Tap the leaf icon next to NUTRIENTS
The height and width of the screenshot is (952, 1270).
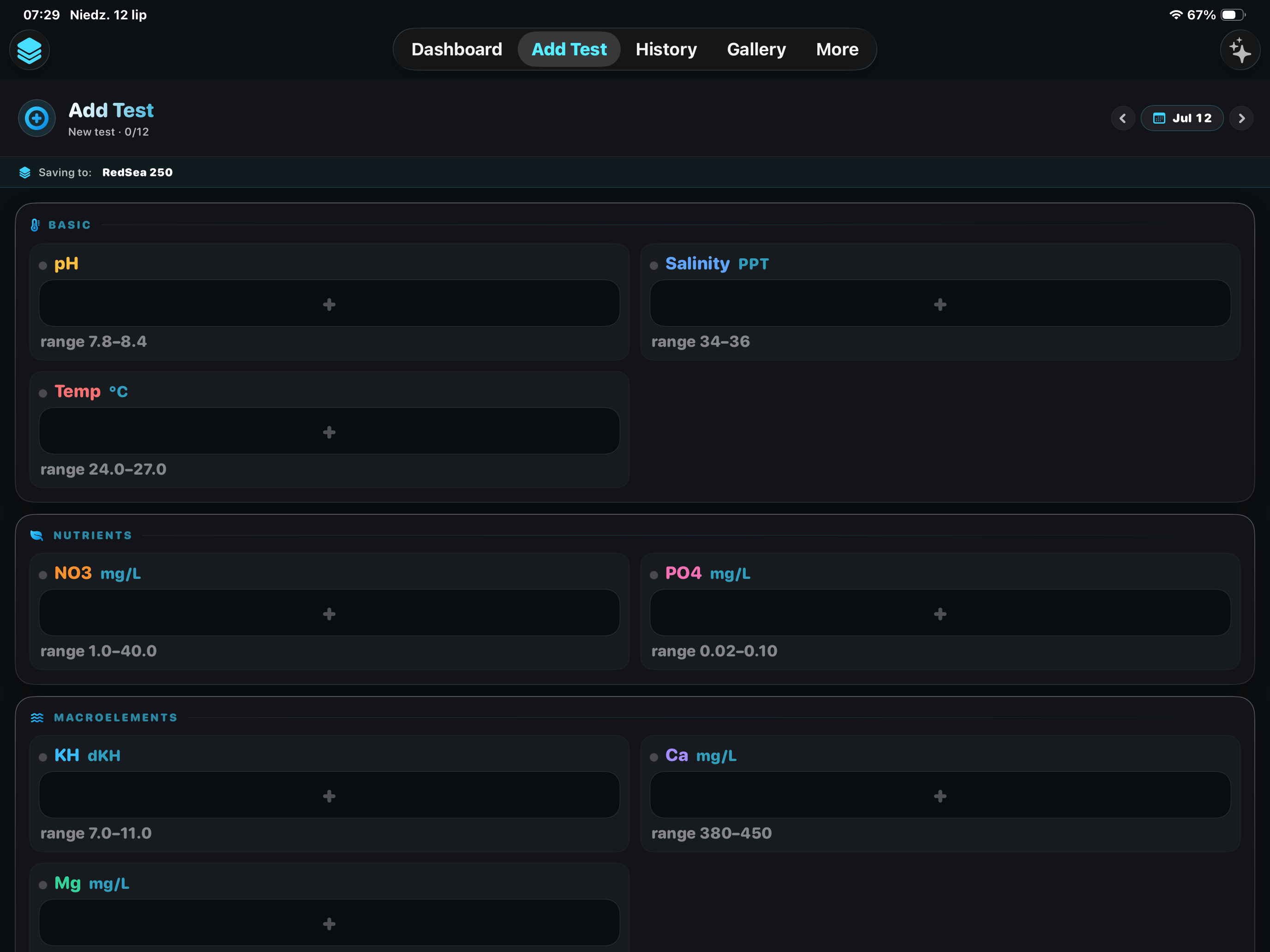(37, 535)
